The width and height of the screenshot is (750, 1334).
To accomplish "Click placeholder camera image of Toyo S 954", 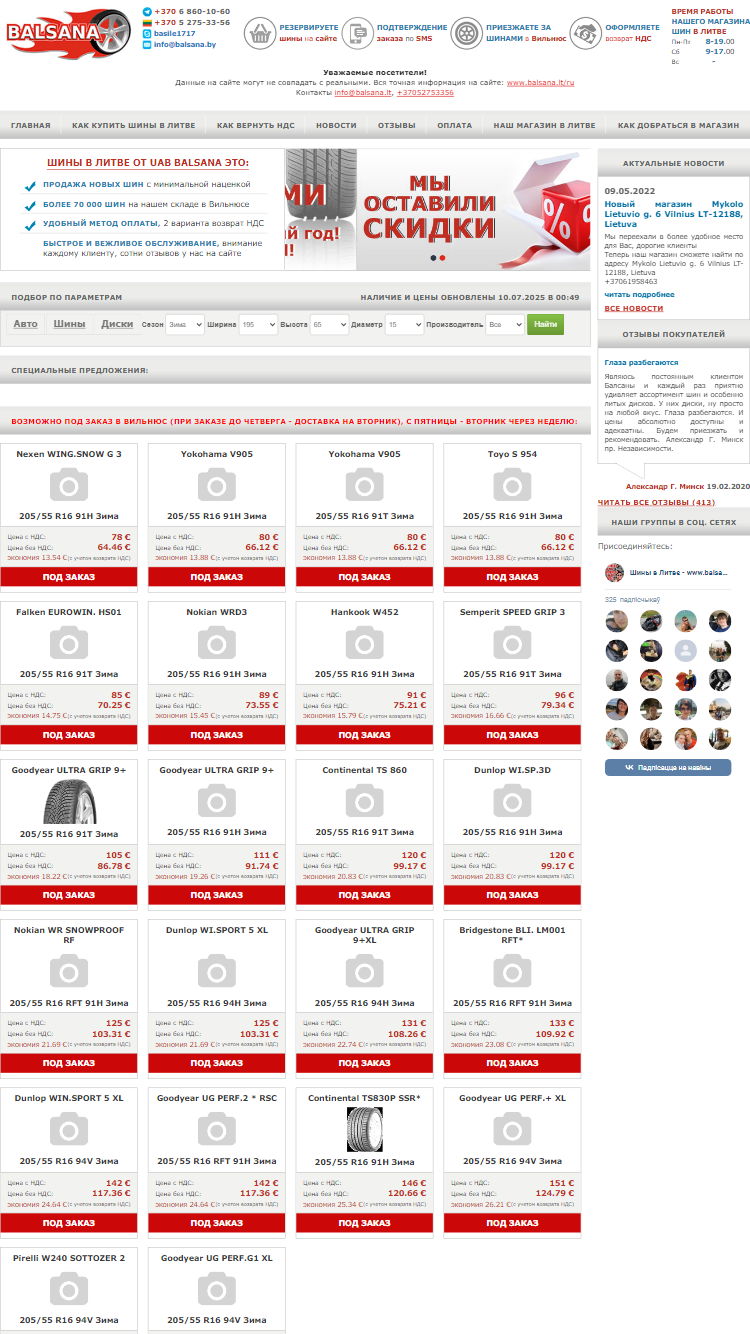I will pyautogui.click(x=512, y=485).
